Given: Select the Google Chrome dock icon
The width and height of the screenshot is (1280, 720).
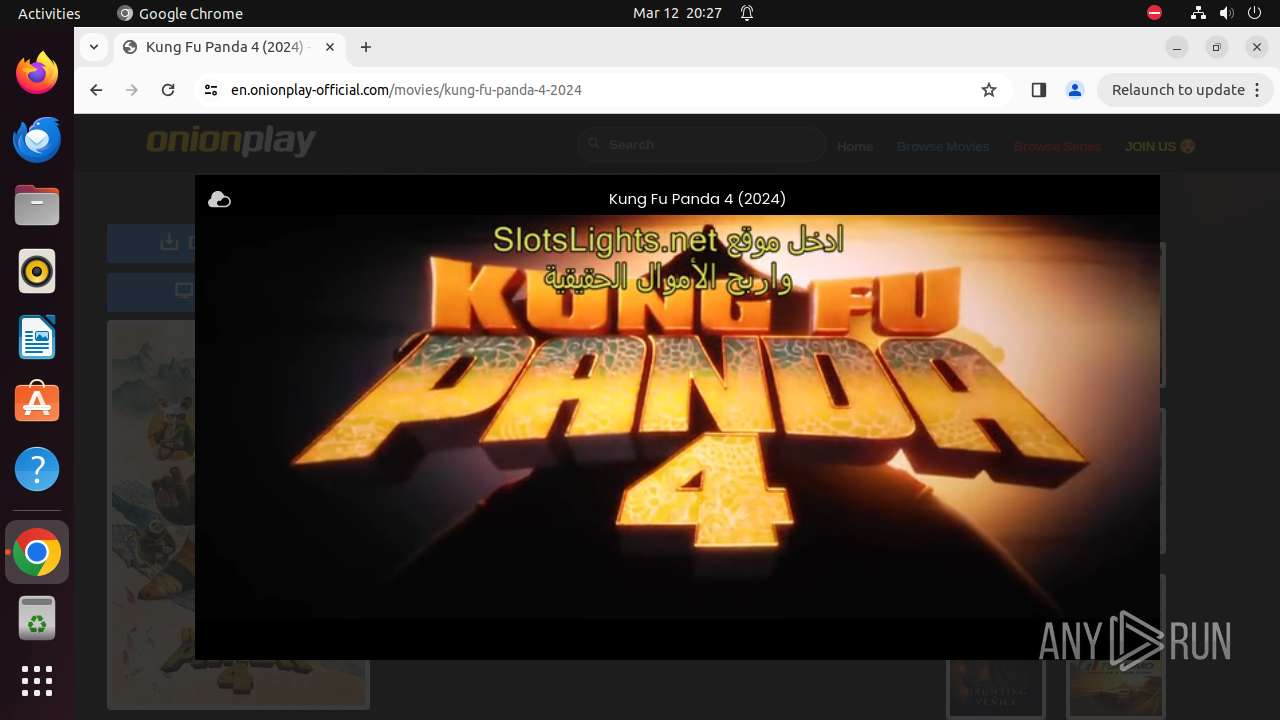Looking at the screenshot, I should (x=37, y=552).
